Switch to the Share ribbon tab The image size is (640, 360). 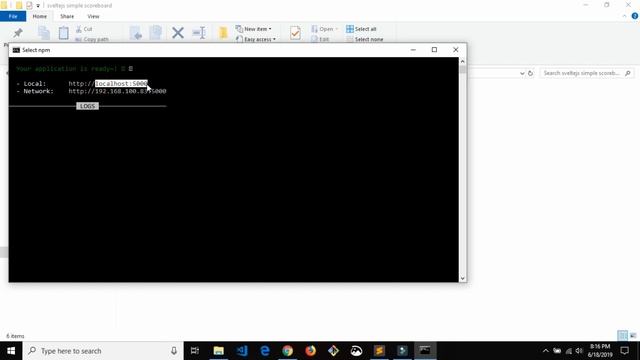(67, 16)
